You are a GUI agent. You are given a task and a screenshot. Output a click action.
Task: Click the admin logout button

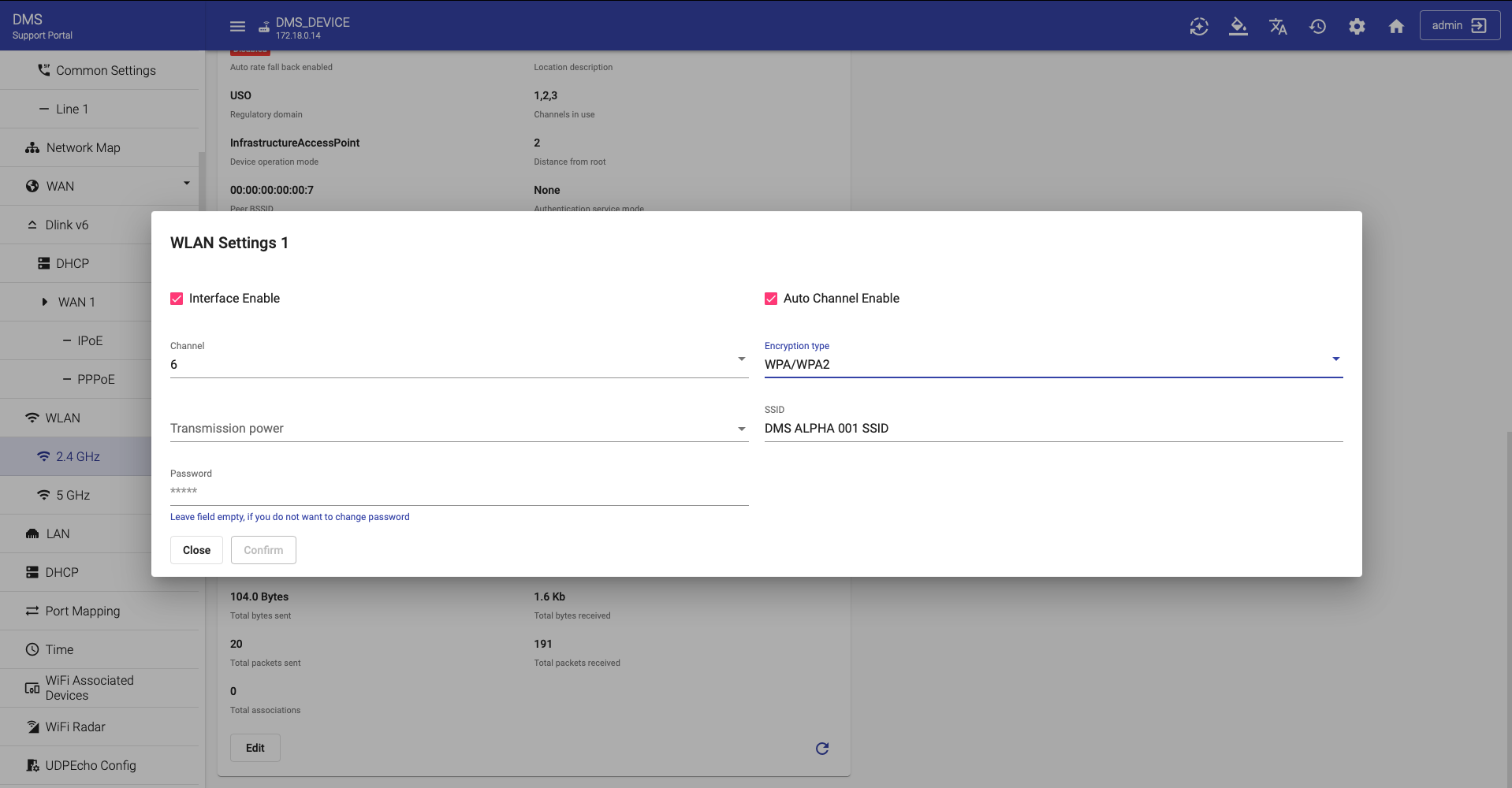coord(1459,26)
